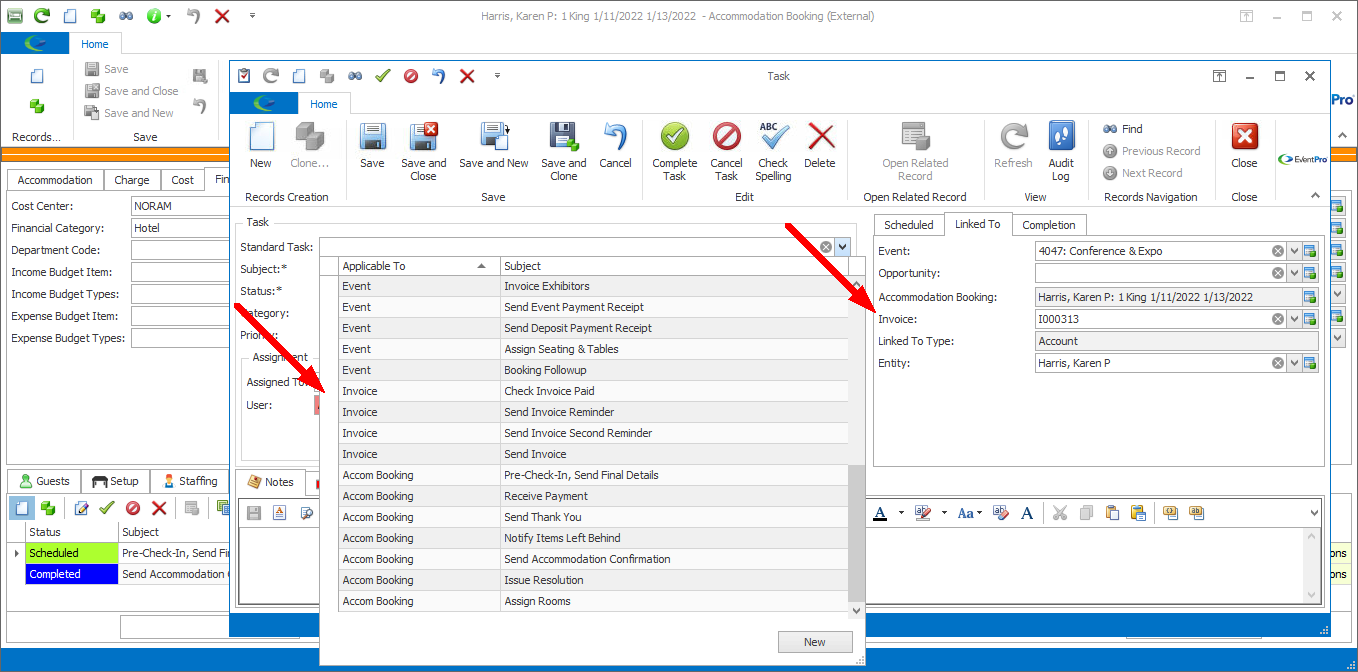Select Assign Rooms task row
The height and width of the screenshot is (672, 1358).
(x=594, y=601)
